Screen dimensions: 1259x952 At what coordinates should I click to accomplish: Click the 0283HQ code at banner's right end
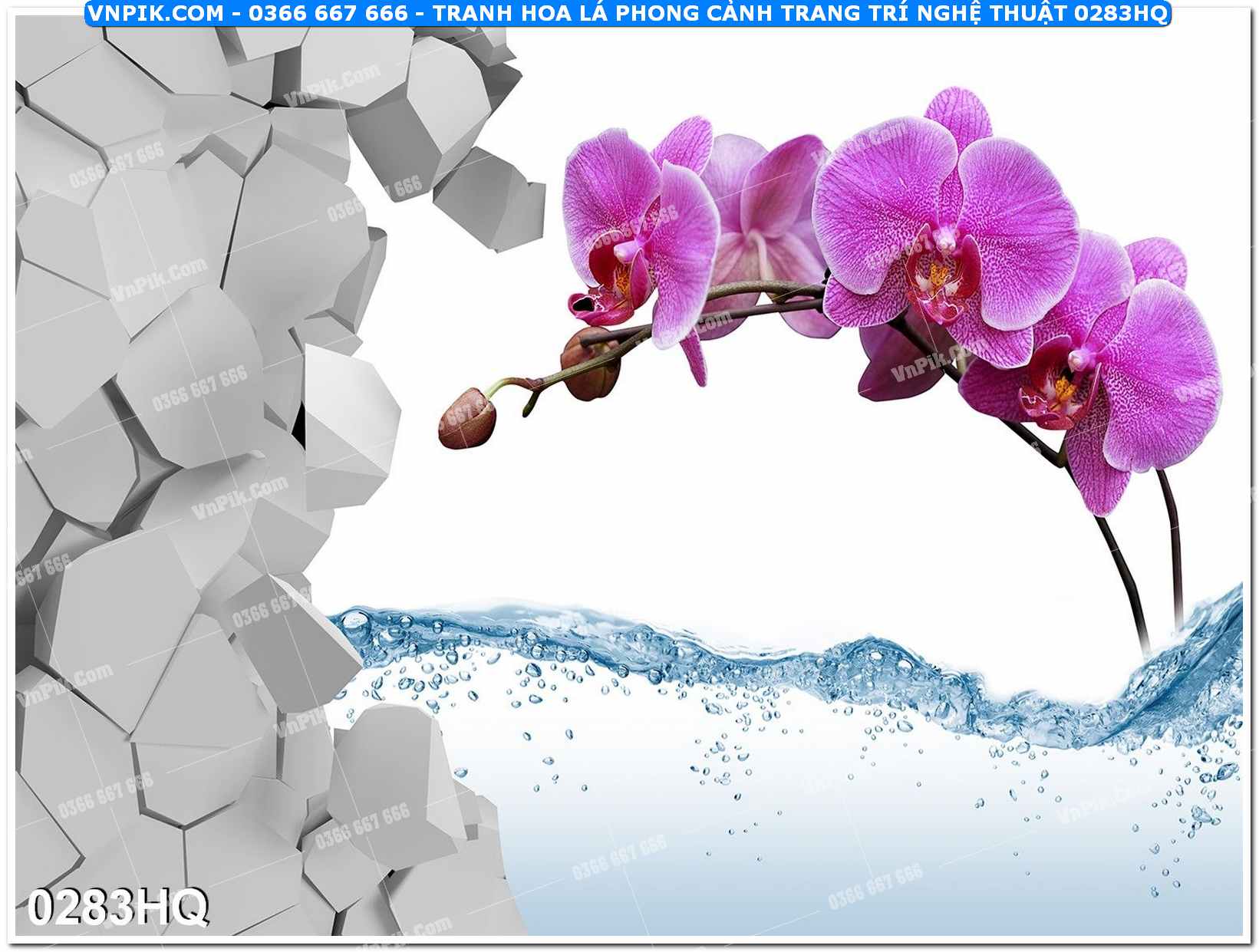click(1119, 13)
